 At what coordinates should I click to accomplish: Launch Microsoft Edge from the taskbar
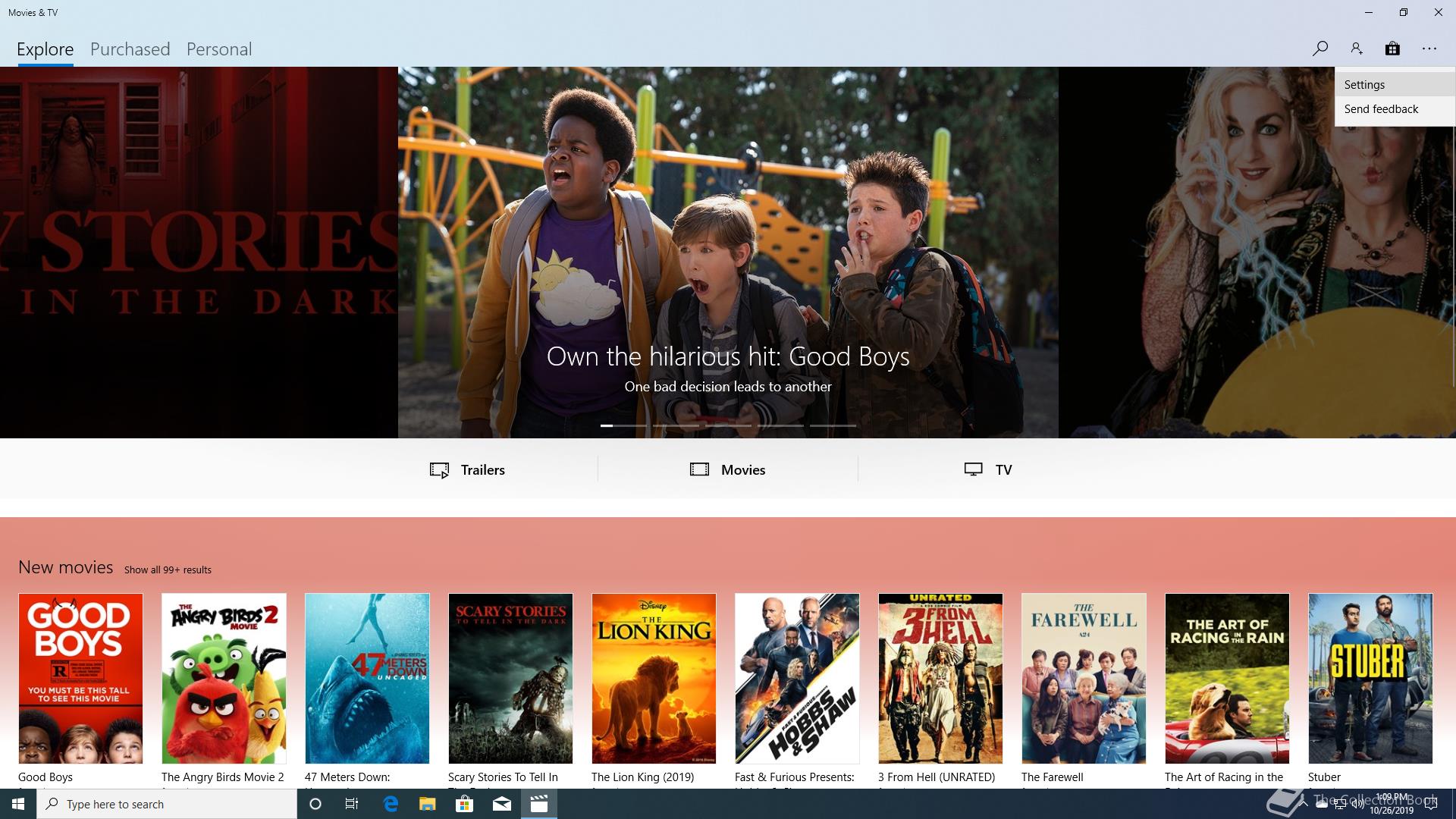click(391, 804)
